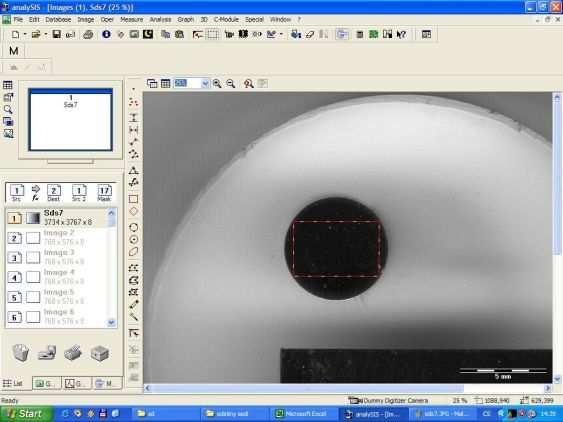Select the ellipse measurement tool
This screenshot has width=563, height=422.
133,252
